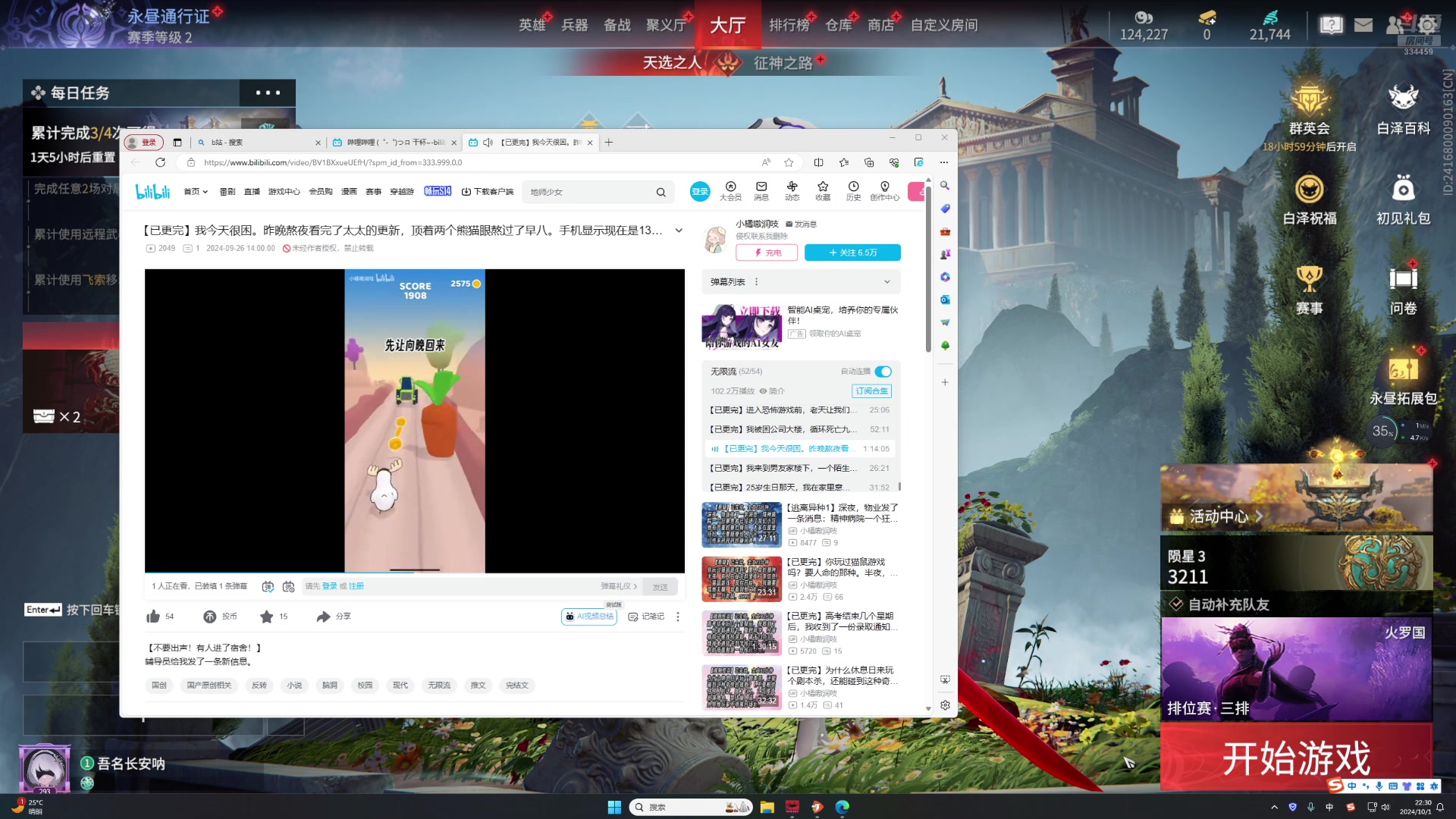The image size is (1456, 819).
Task: Open 首页 dropdown in bilibili nav
Action: [196, 192]
